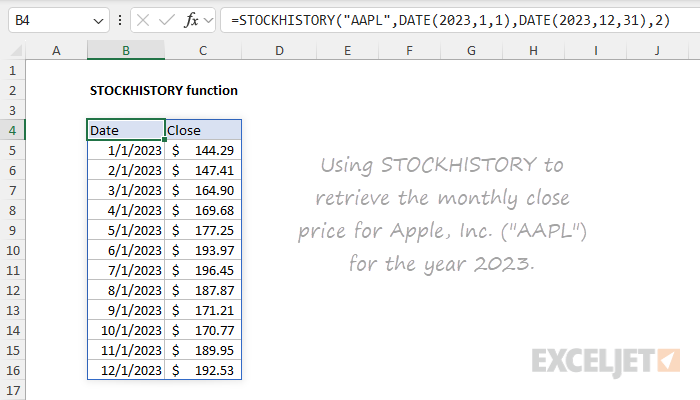The image size is (700, 400).
Task: Select row 2 header
Action: 12,90
